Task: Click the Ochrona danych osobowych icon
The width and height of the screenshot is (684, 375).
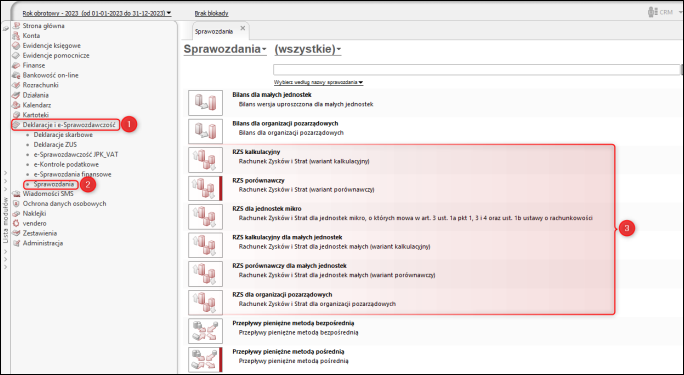Action: (x=17, y=204)
